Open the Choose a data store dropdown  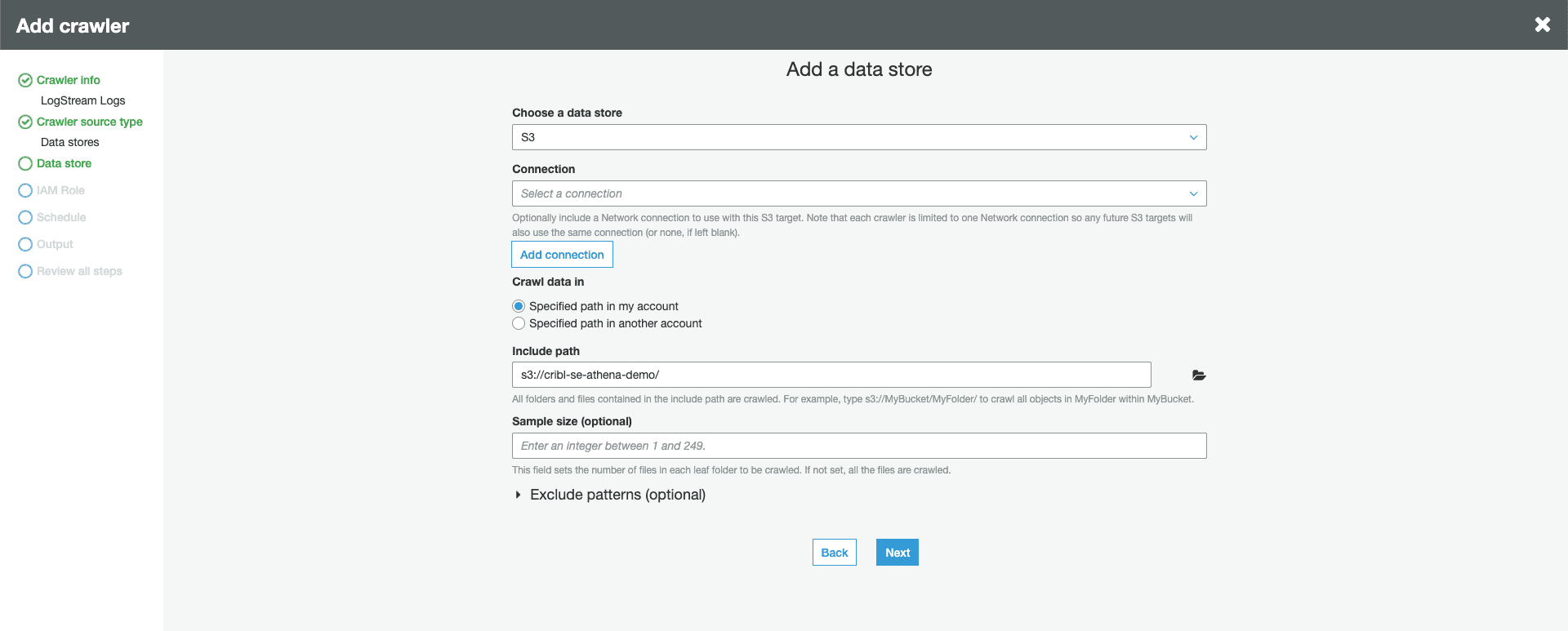point(858,137)
